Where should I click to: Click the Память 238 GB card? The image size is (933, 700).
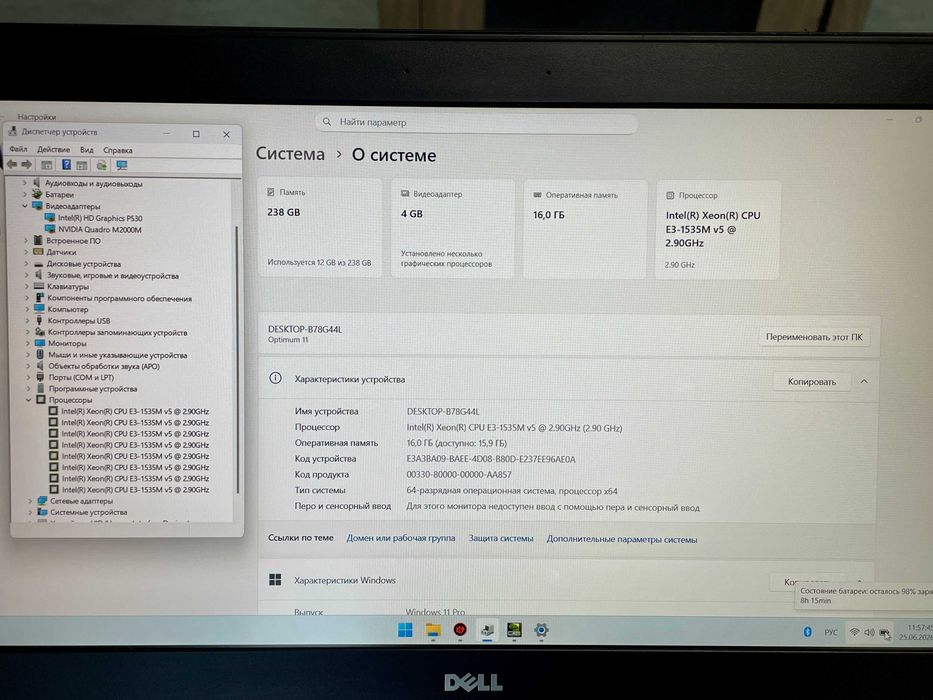(x=320, y=228)
